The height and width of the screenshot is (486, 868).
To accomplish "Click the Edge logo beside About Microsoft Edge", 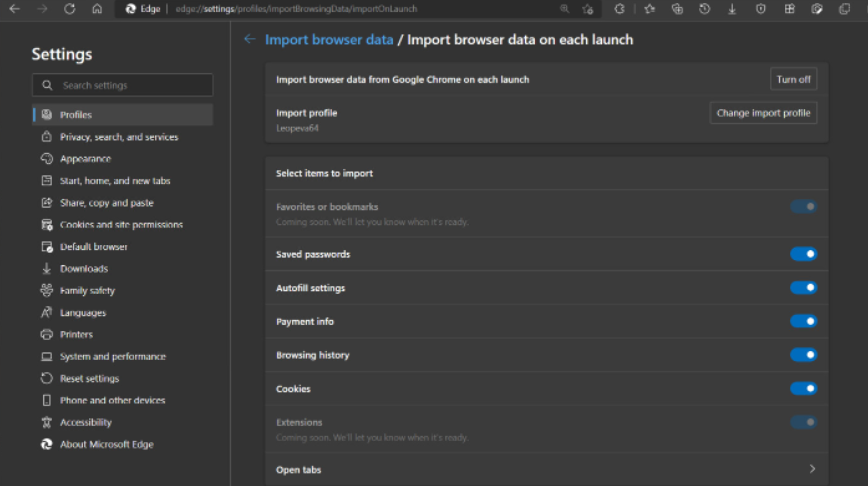I will (x=46, y=444).
